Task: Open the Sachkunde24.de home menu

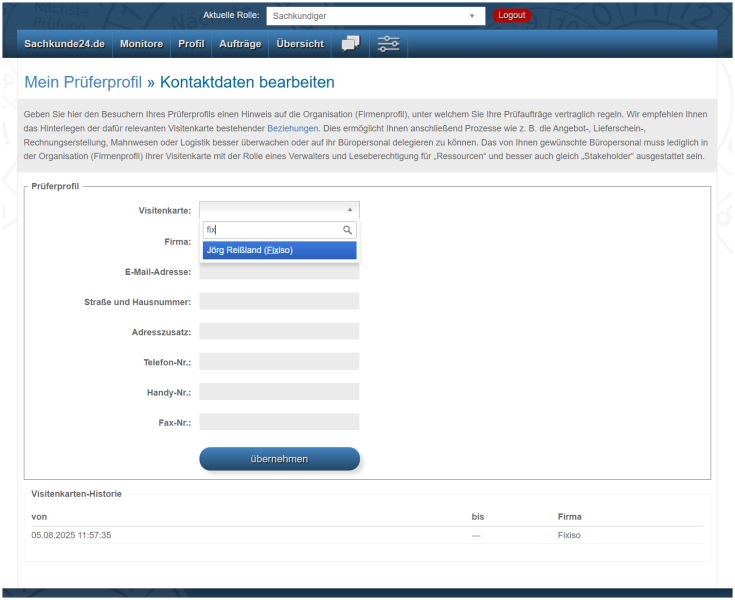Action: coord(64,44)
